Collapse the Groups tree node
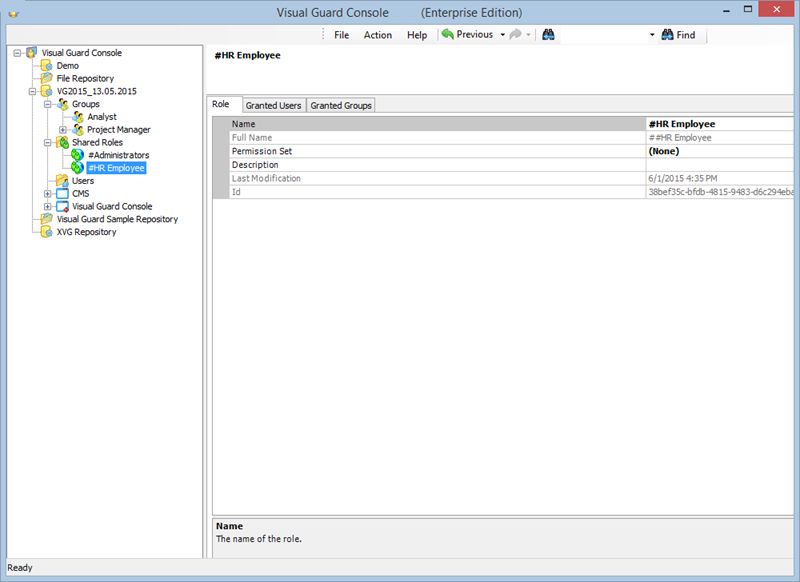This screenshot has height=582, width=800. point(47,104)
